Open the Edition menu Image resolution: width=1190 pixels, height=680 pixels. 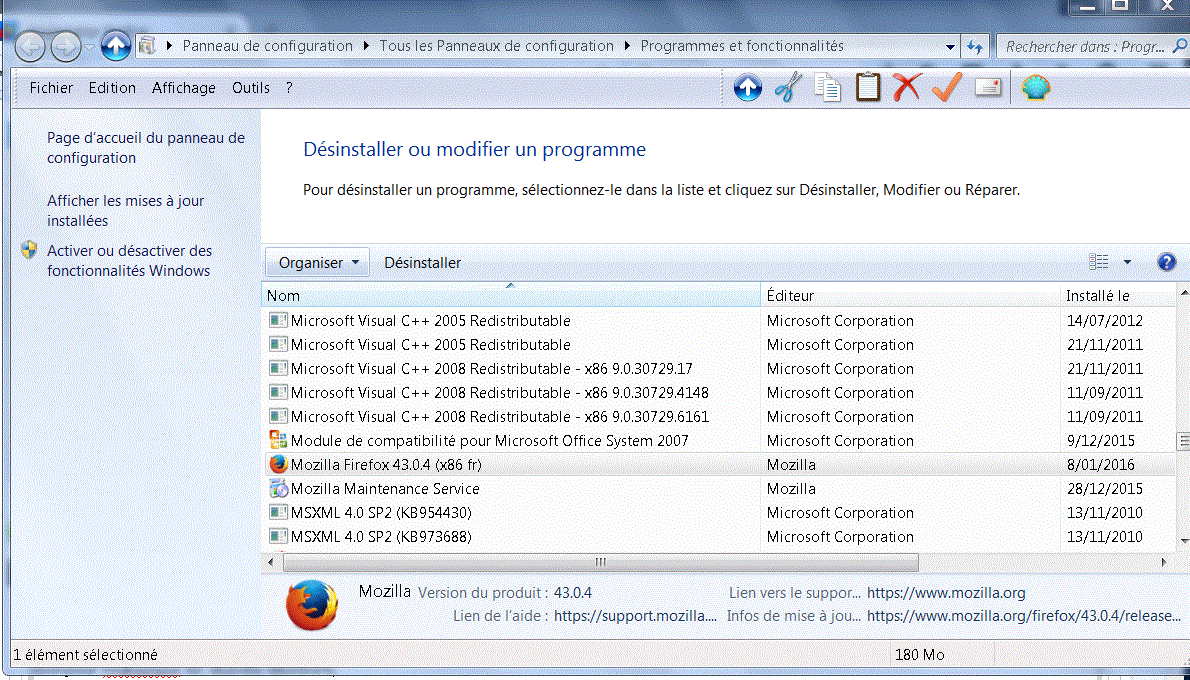pos(112,88)
